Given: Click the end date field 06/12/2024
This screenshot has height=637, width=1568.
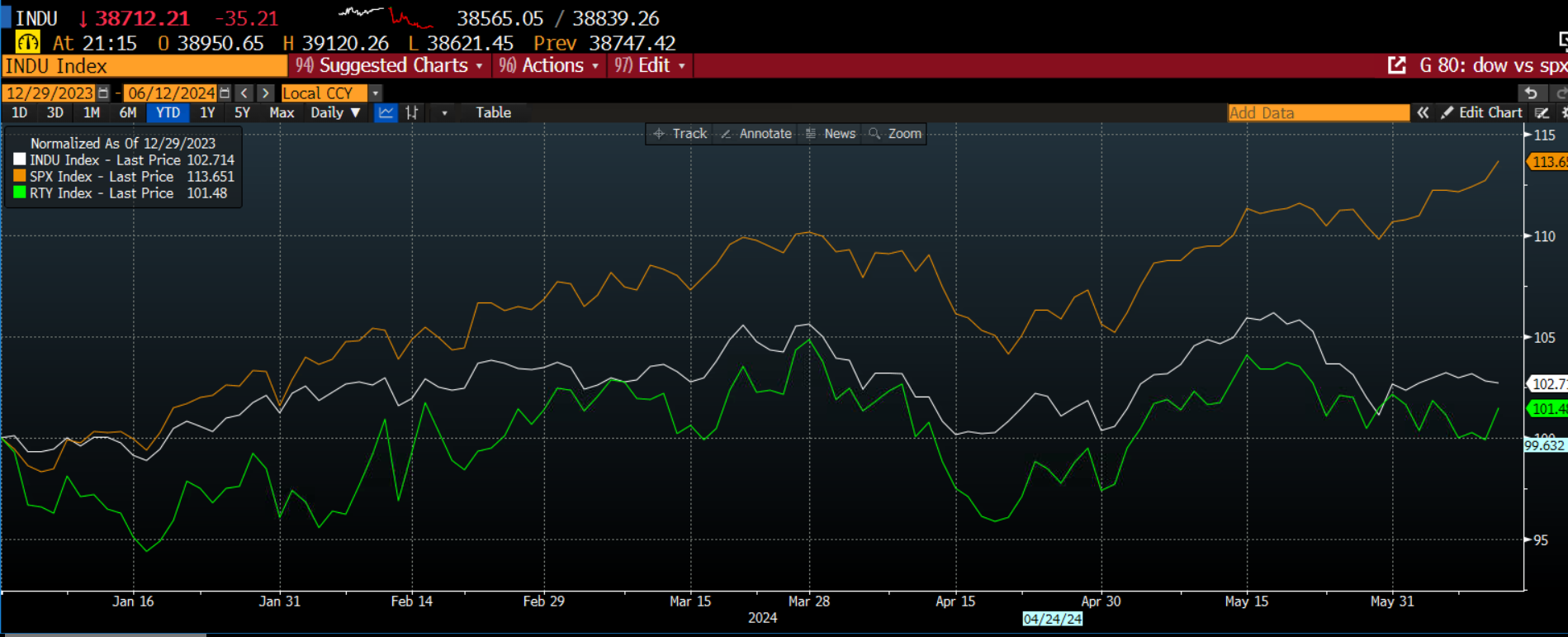Looking at the screenshot, I should [x=171, y=93].
